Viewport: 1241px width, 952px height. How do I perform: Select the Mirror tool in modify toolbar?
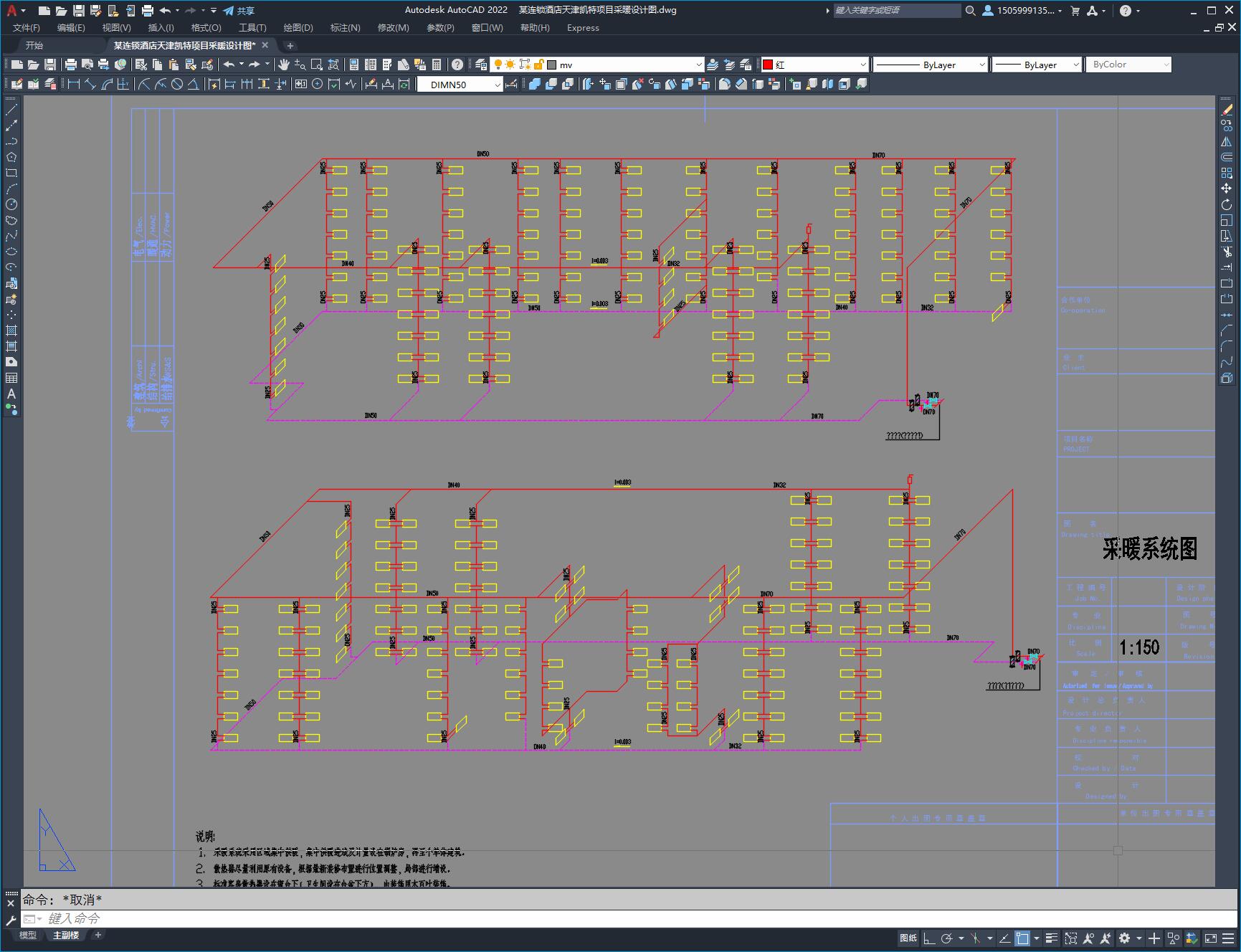[1227, 141]
